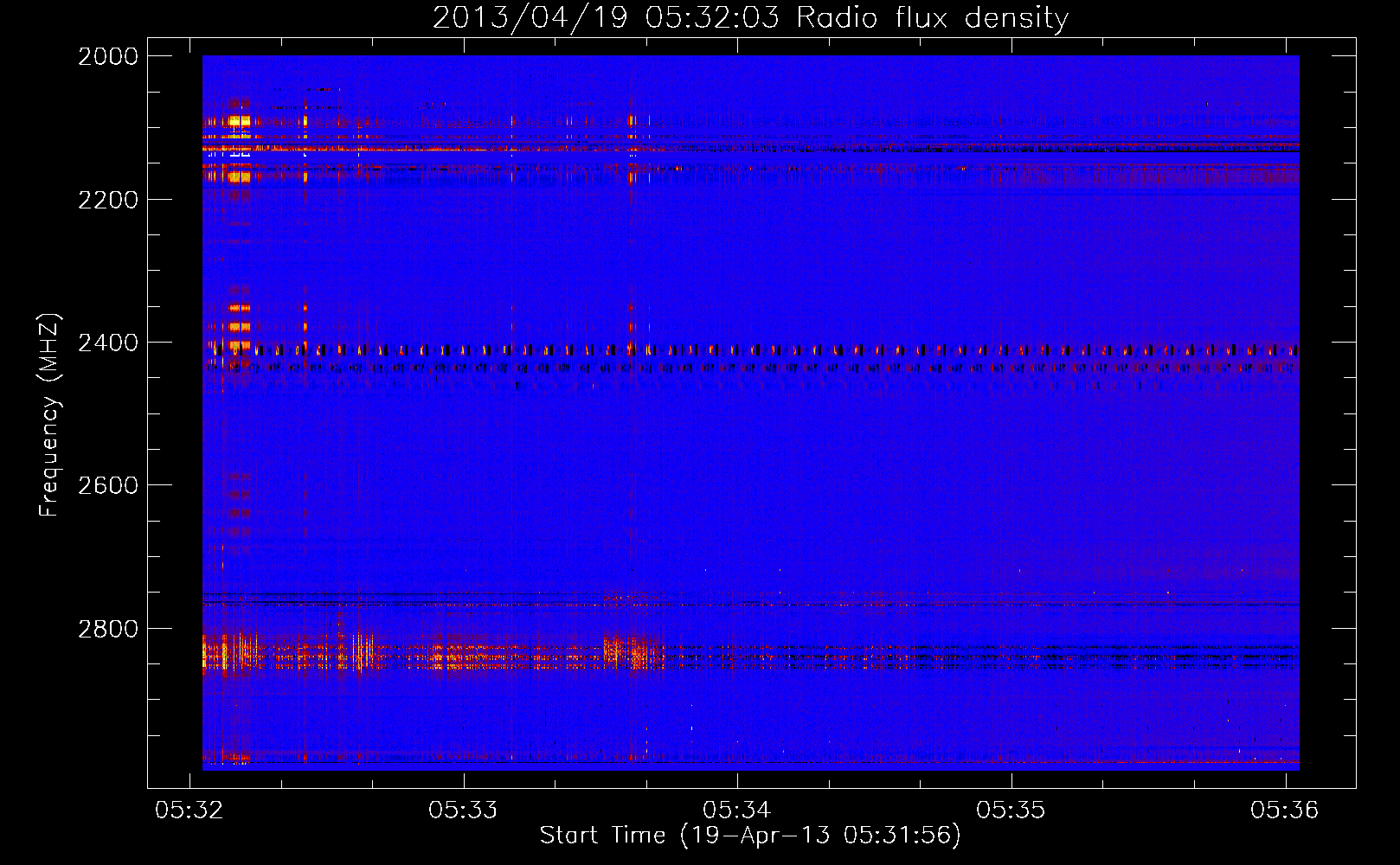The width and height of the screenshot is (1400, 865).
Task: Click the 05:35 time tick label
Action: click(x=1011, y=810)
